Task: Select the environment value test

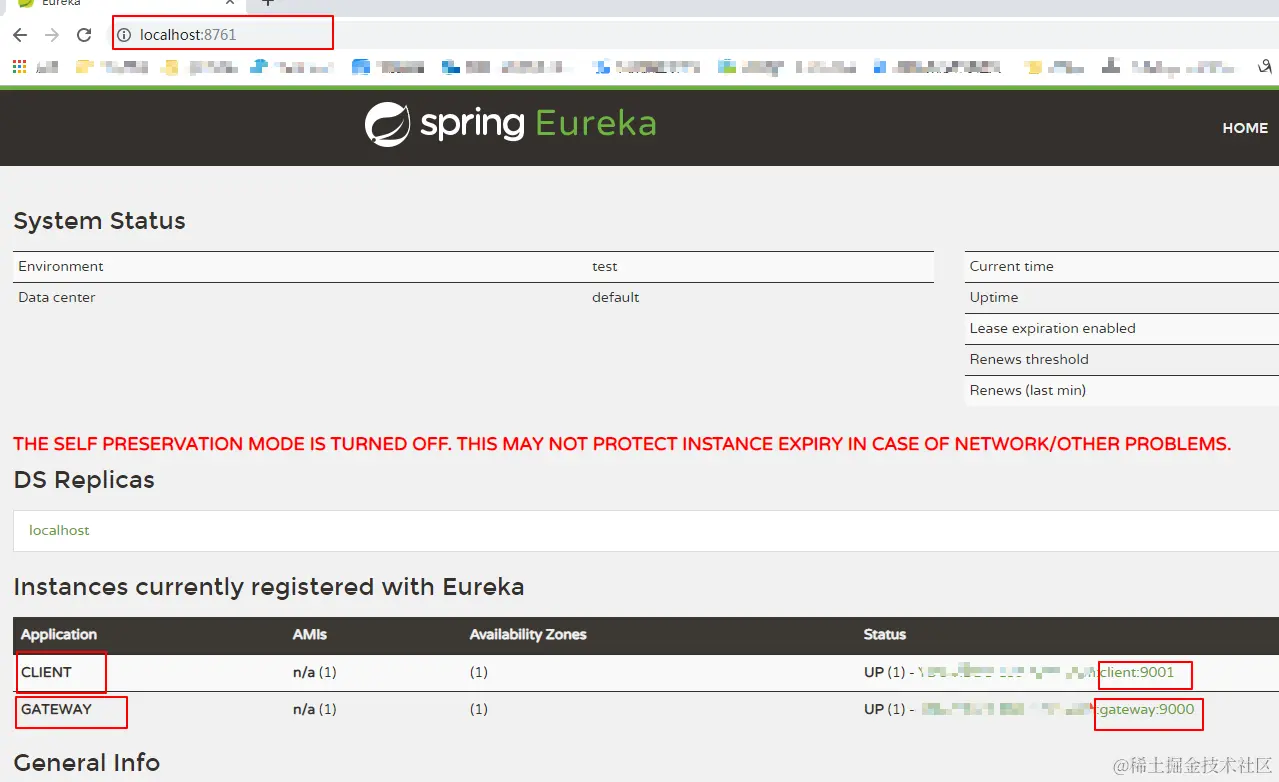Action: tap(604, 266)
